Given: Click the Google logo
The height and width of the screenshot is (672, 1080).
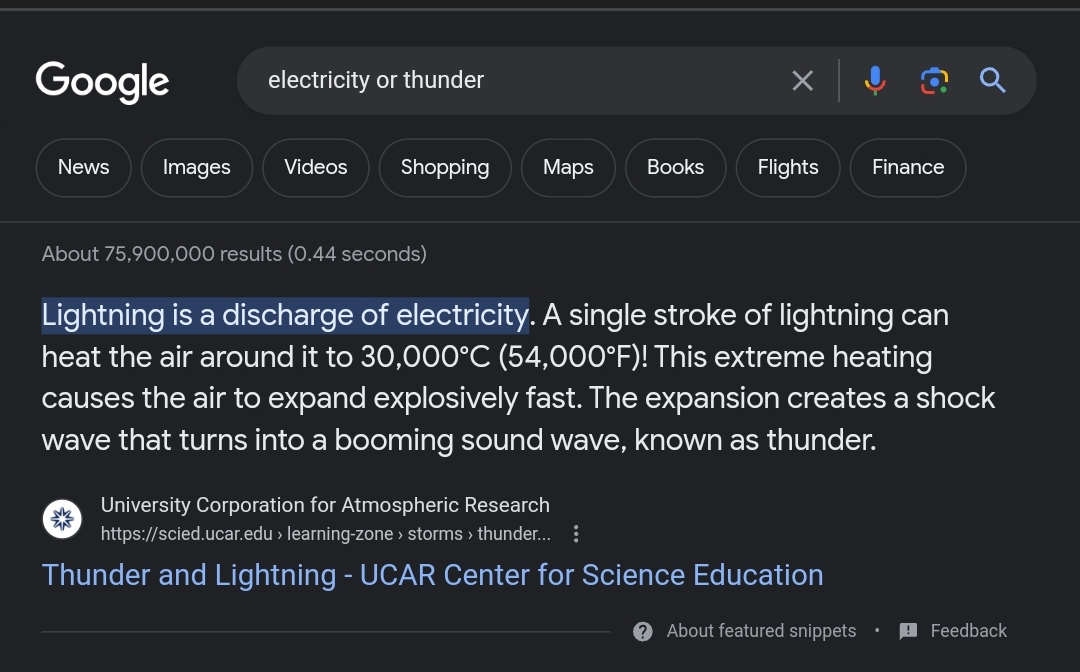Looking at the screenshot, I should click(102, 80).
